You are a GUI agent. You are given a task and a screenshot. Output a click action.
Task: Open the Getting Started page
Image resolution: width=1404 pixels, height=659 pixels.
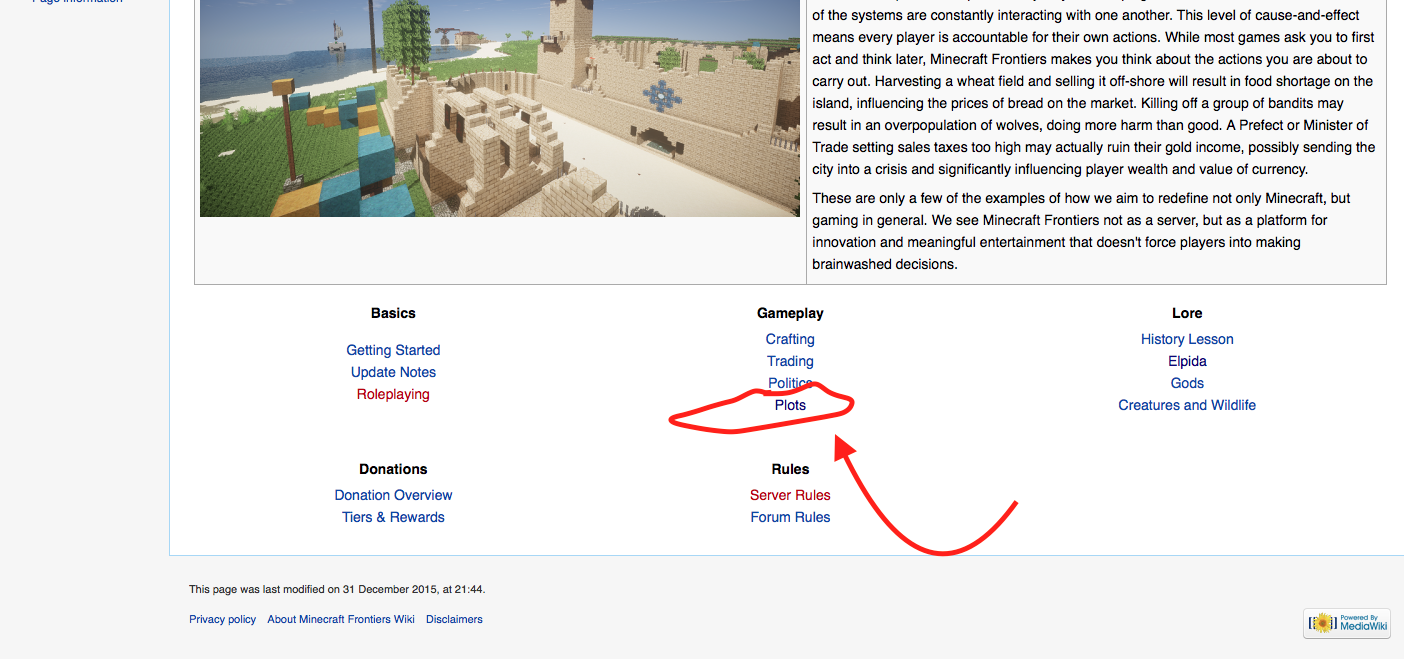point(393,350)
